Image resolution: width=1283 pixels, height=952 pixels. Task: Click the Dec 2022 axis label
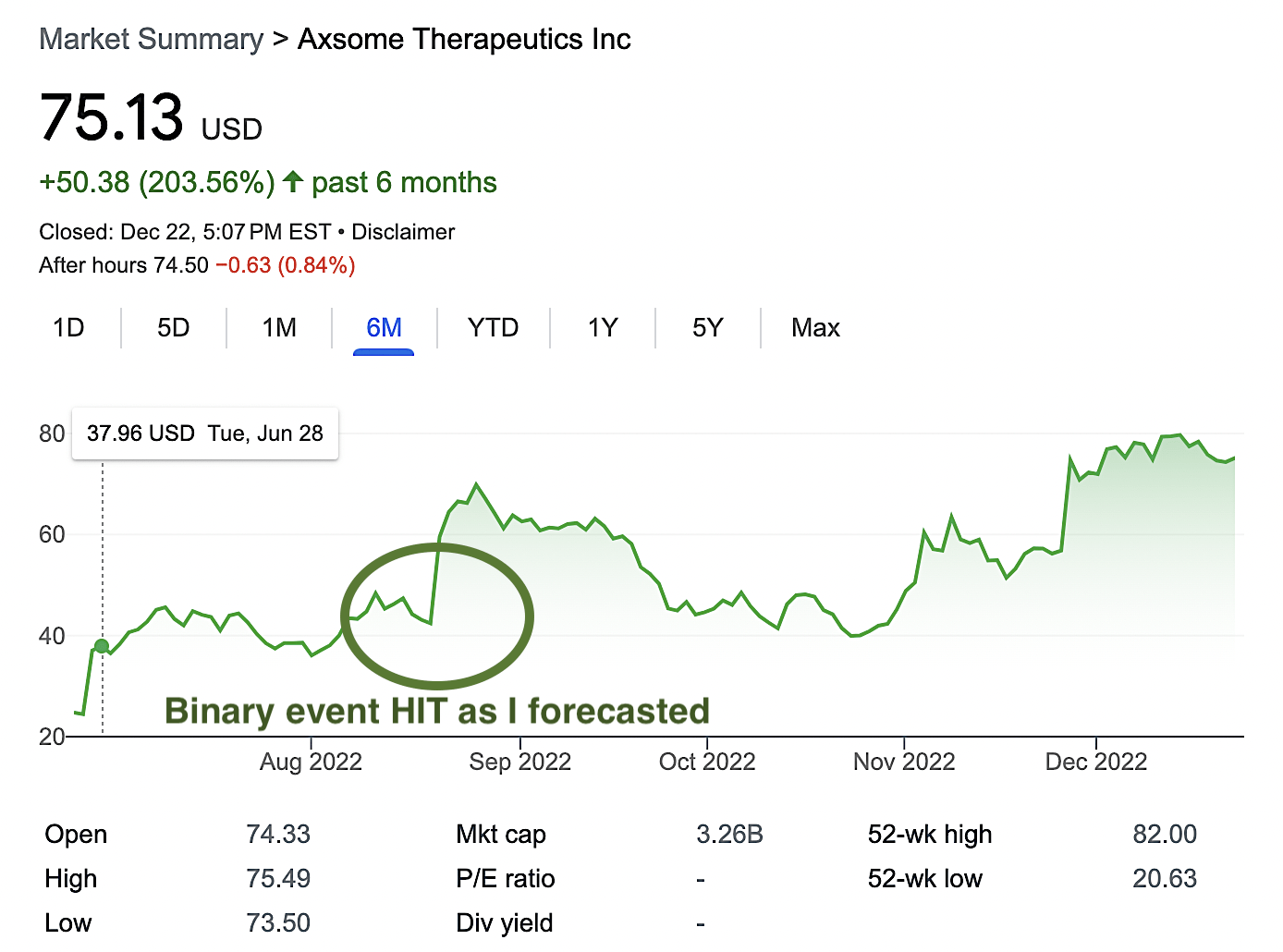(x=1095, y=762)
